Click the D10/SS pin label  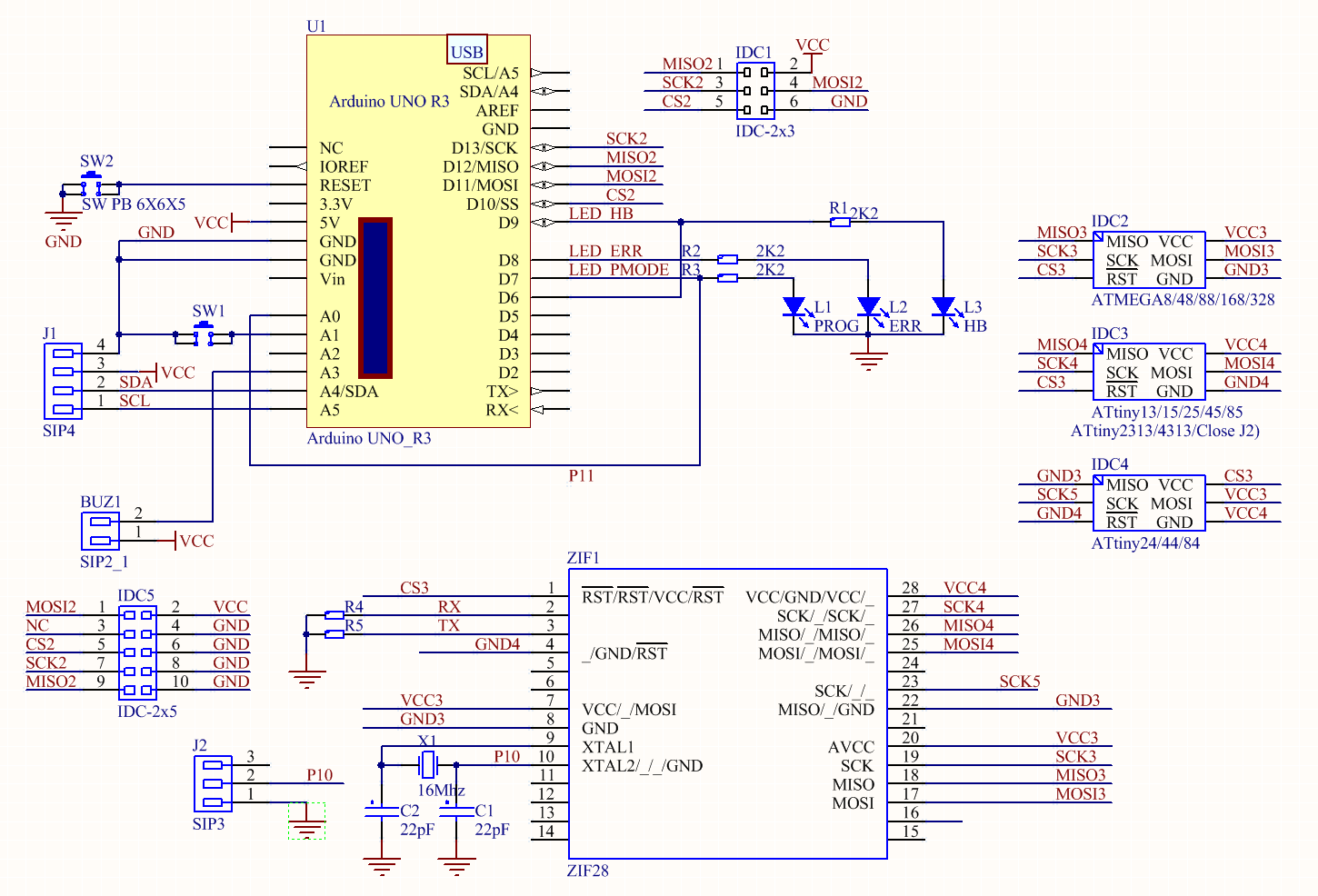492,204
